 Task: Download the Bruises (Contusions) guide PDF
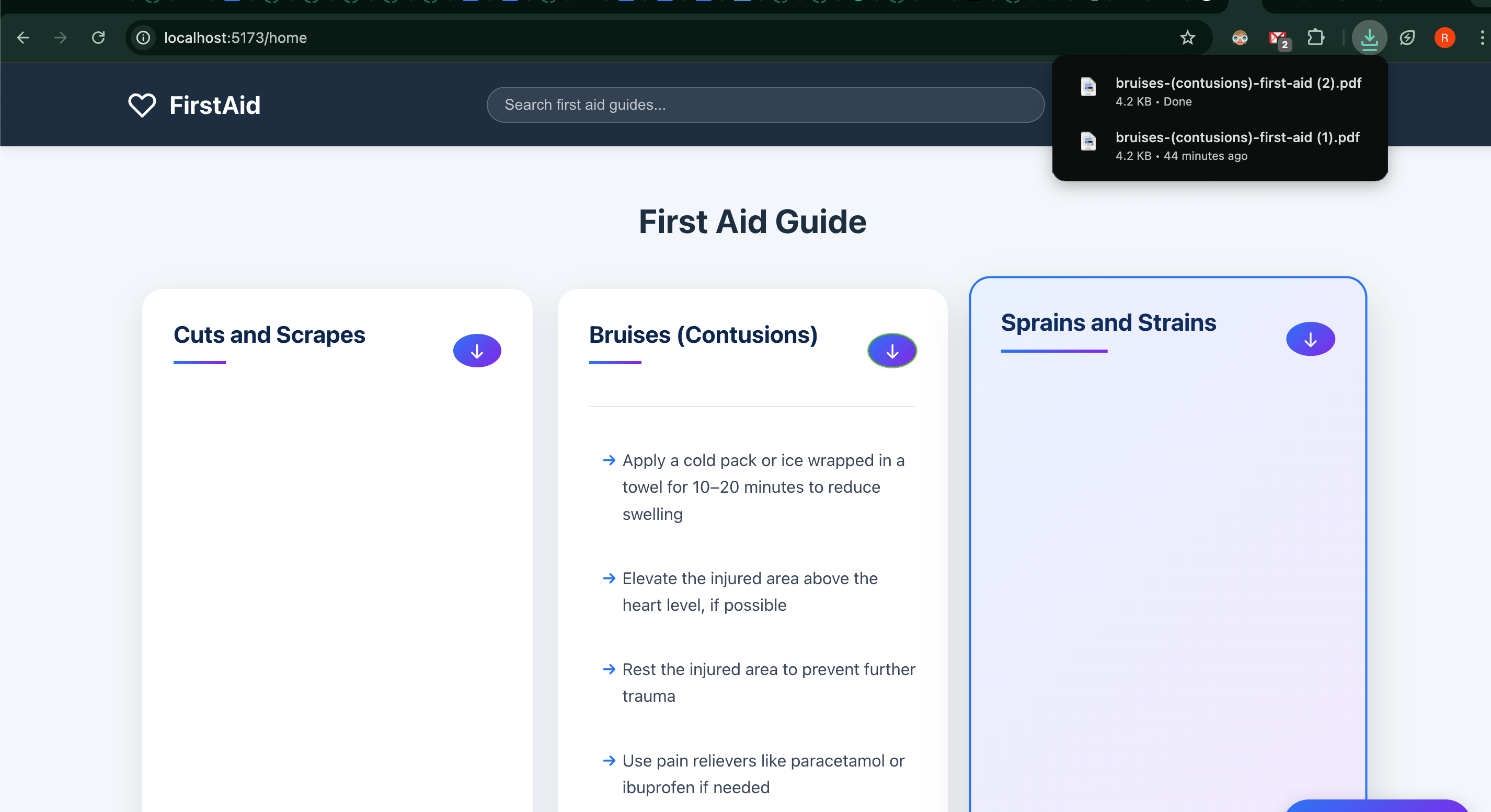[892, 351]
